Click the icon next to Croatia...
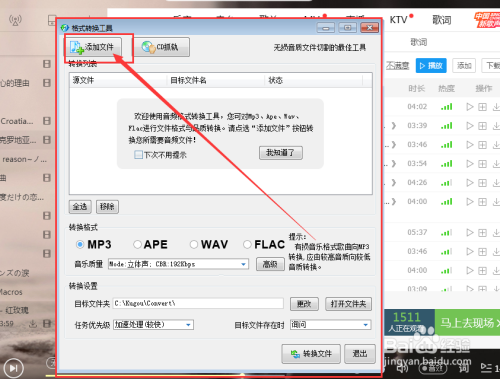 47,121
